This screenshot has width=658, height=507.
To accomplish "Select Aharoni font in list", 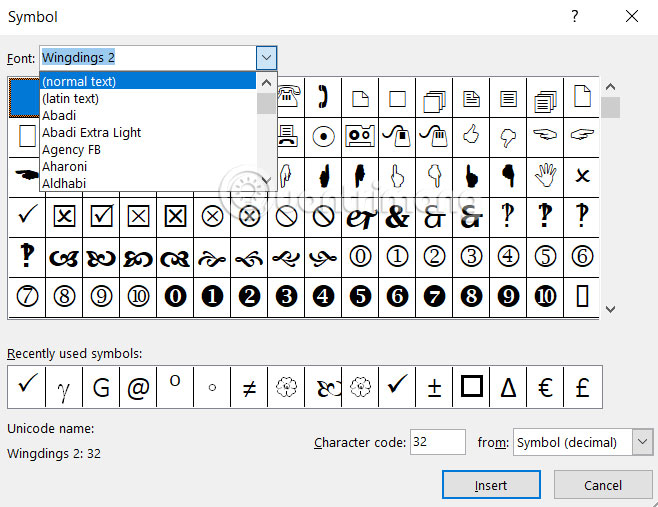I will pos(148,167).
